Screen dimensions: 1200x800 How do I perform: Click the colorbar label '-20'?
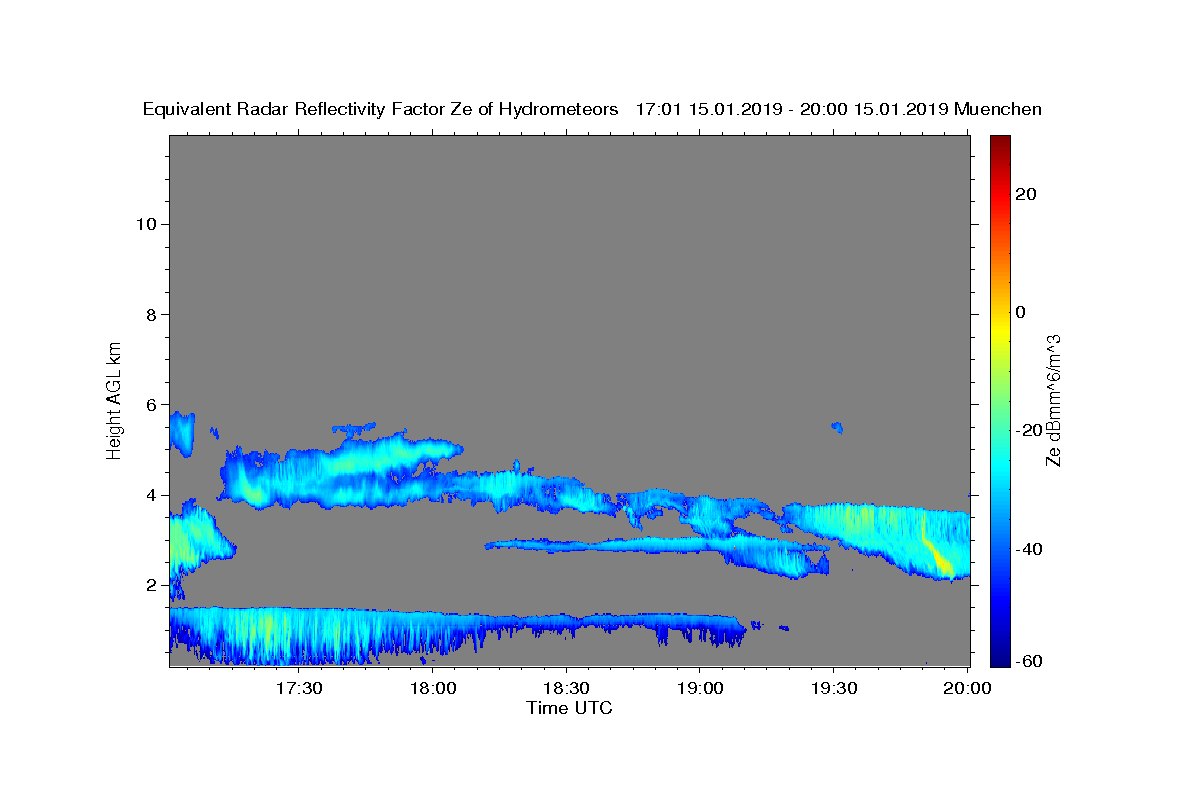[x=1028, y=430]
